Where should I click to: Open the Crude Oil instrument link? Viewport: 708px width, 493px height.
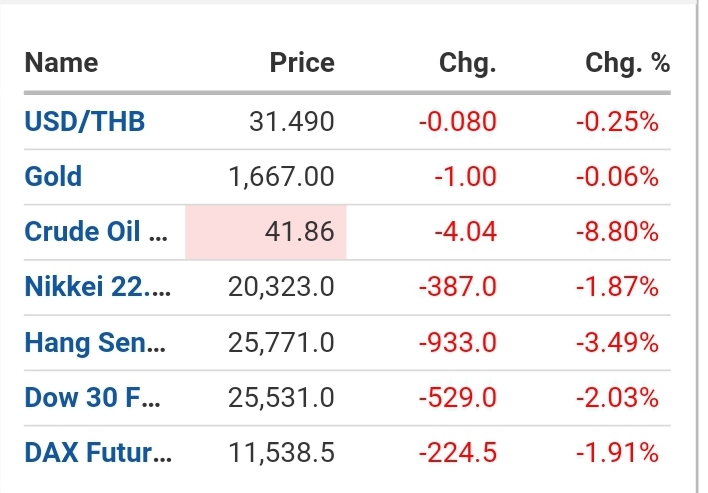[97, 232]
